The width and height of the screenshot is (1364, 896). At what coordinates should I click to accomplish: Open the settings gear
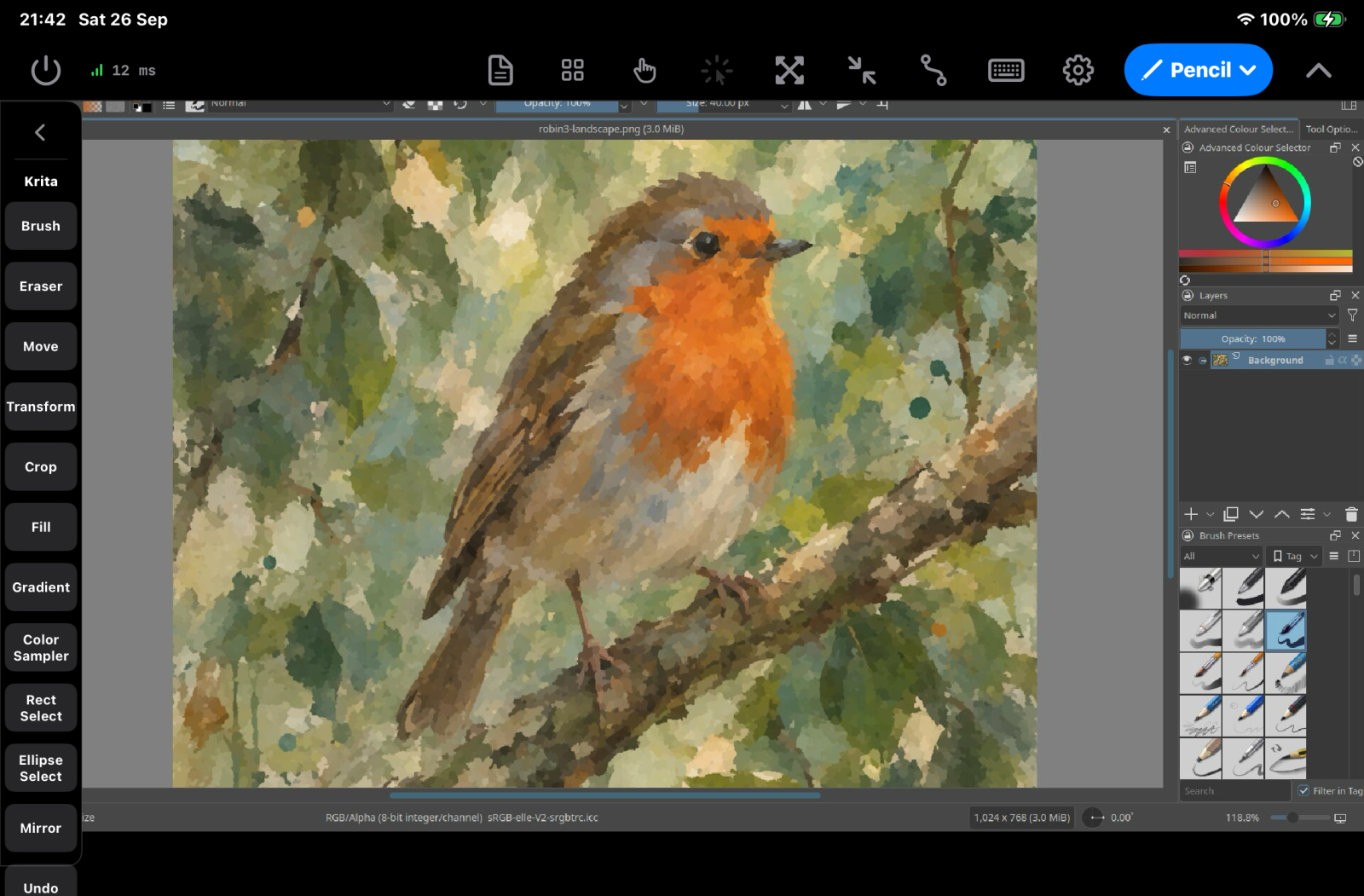pos(1078,70)
